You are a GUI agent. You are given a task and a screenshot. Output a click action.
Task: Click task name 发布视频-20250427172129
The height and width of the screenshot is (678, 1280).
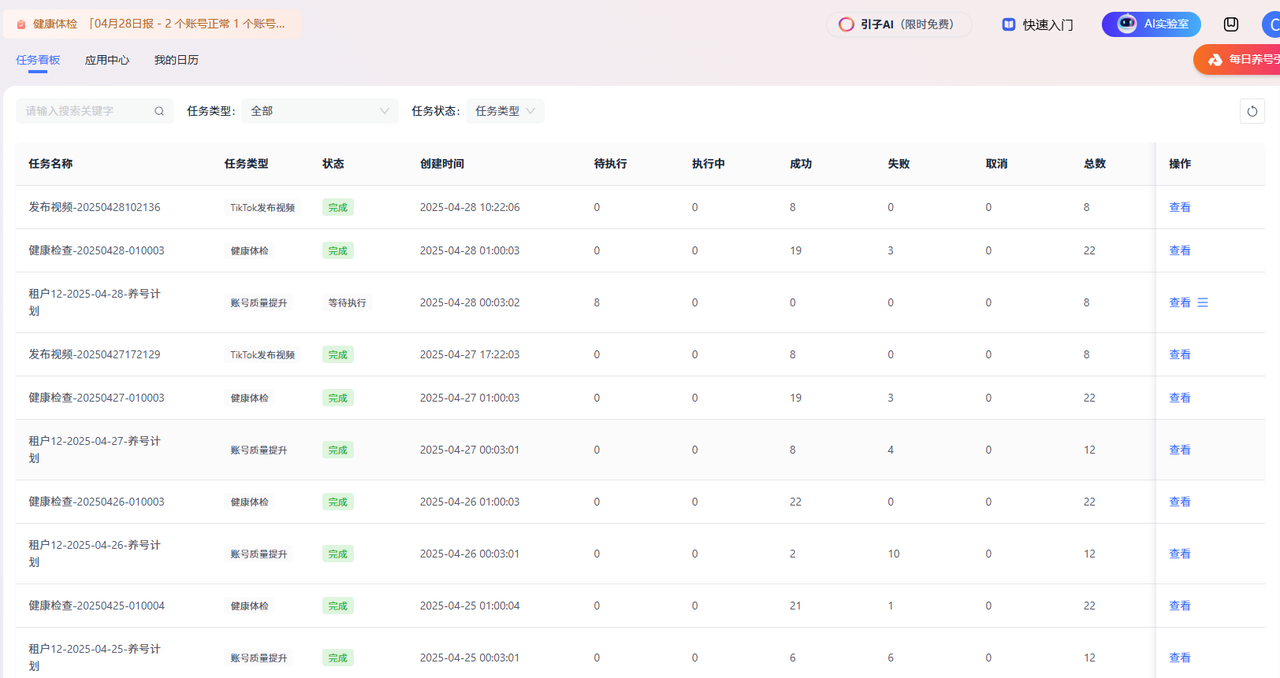(95, 354)
